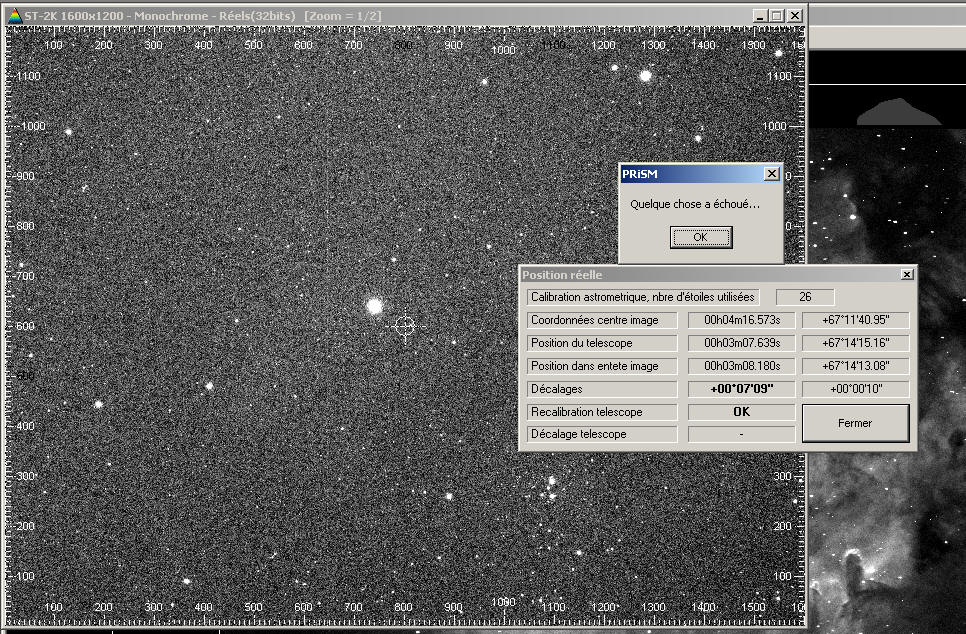966x634 pixels.
Task: Click the Décalage telescope dash field
Action: (742, 434)
